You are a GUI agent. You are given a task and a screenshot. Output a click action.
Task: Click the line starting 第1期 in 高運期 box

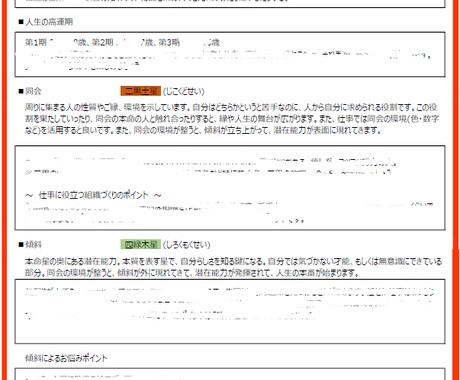pyautogui.click(x=122, y=42)
